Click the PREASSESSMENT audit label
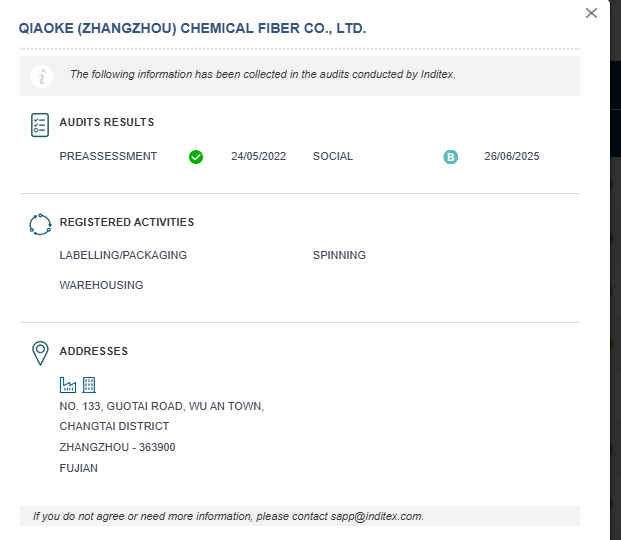 (108, 157)
